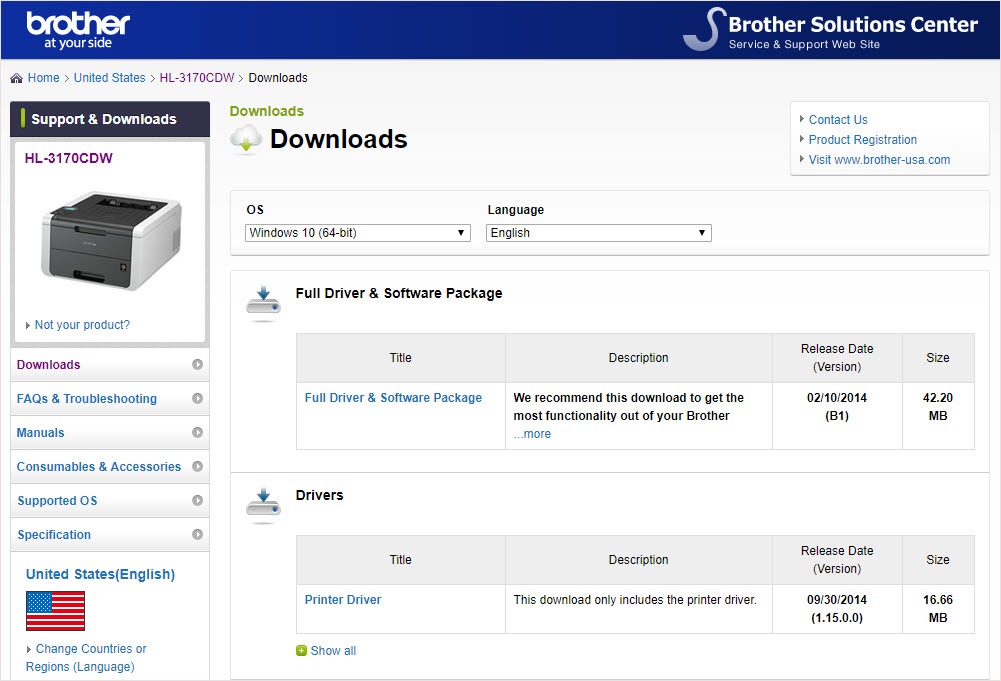The height and width of the screenshot is (681, 1001).
Task: Click the 02/10/2014 (B1) release date cell
Action: pyautogui.click(x=837, y=416)
